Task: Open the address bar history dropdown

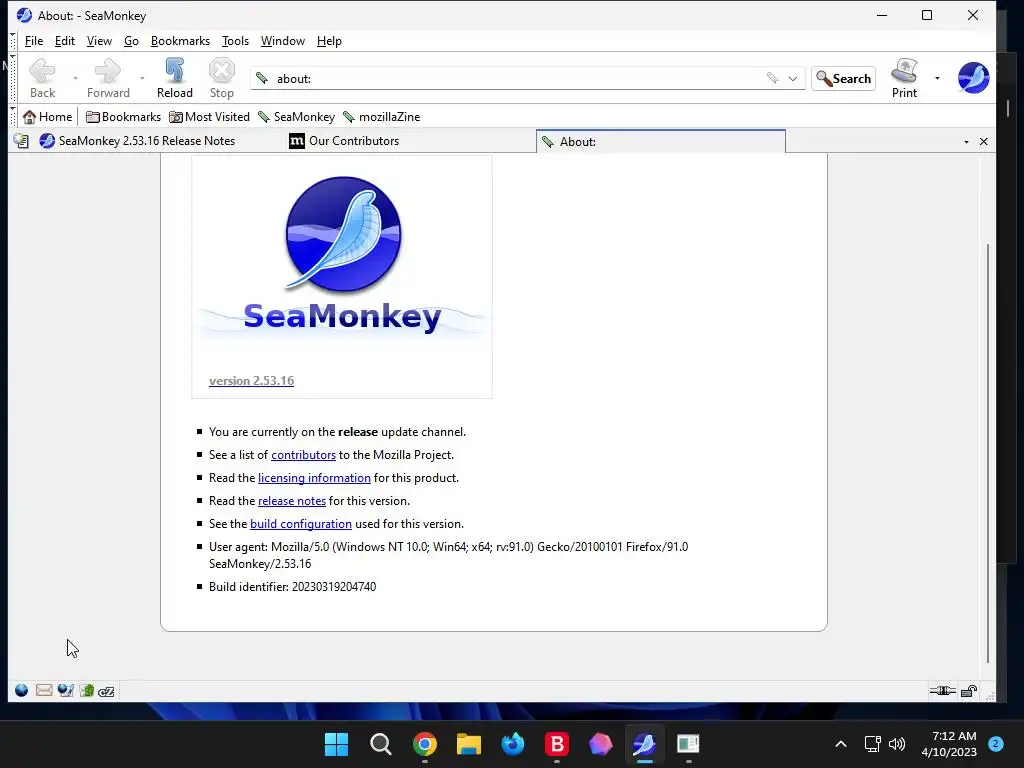Action: click(x=793, y=78)
